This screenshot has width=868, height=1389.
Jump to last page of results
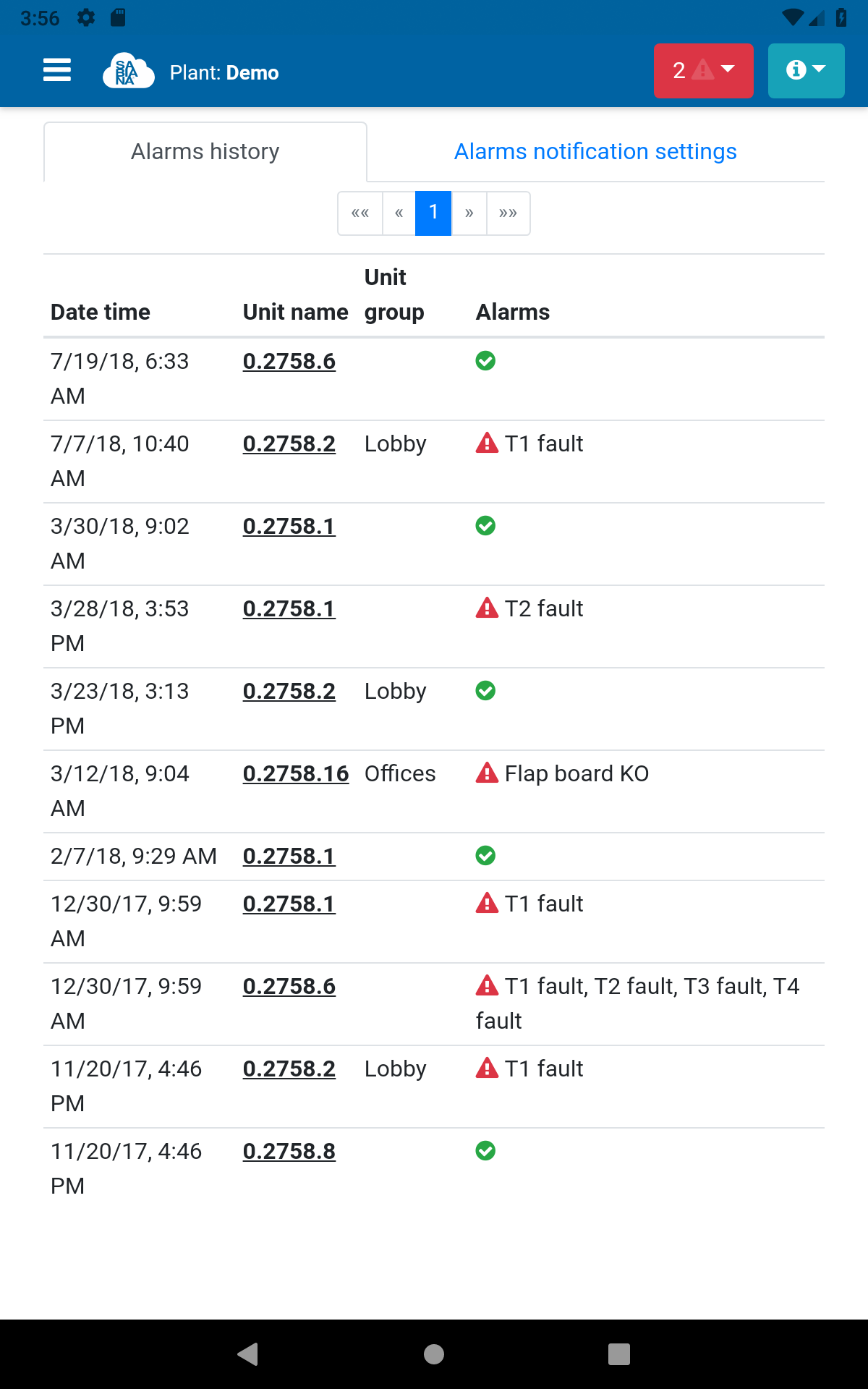click(x=509, y=213)
